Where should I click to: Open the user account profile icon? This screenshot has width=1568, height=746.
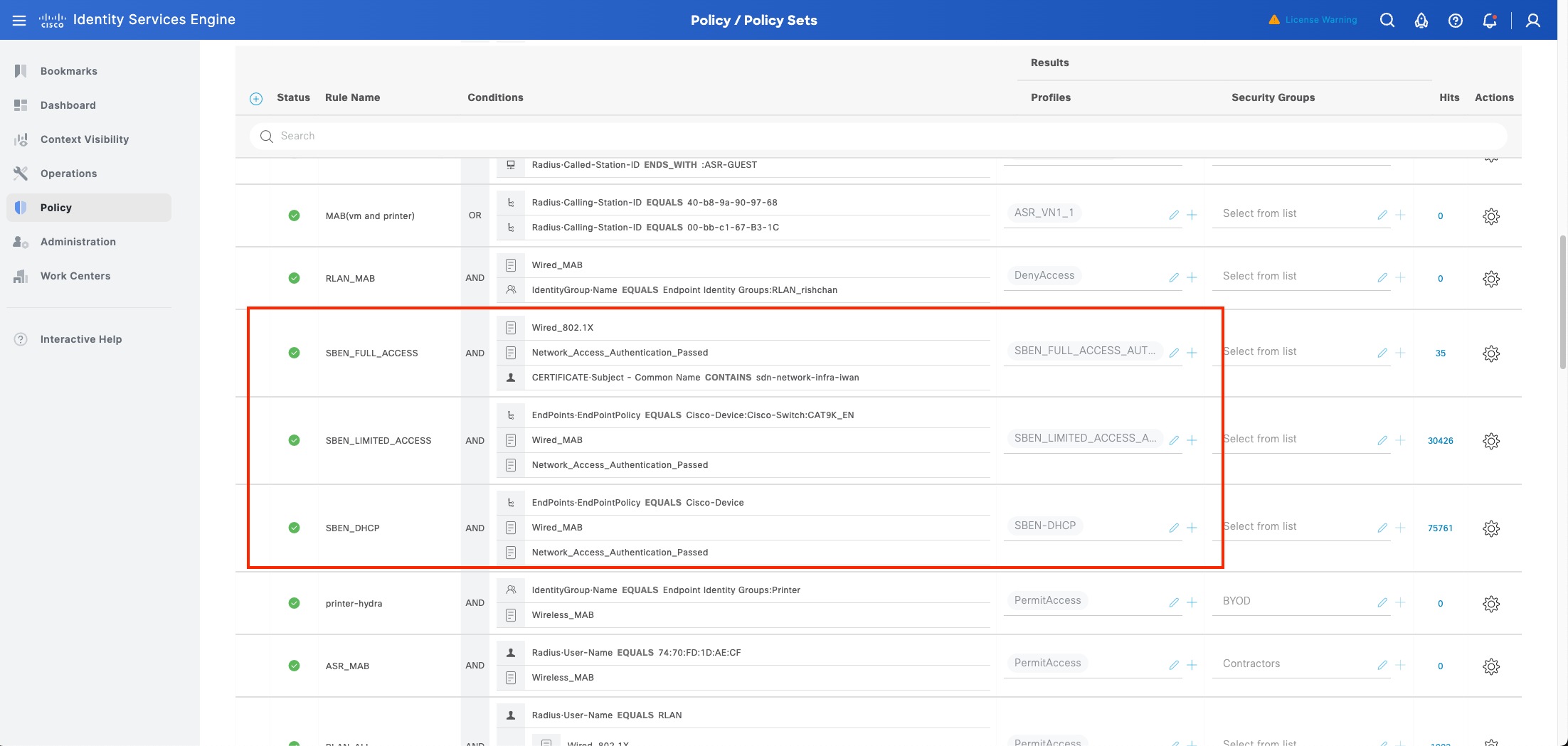tap(1532, 20)
